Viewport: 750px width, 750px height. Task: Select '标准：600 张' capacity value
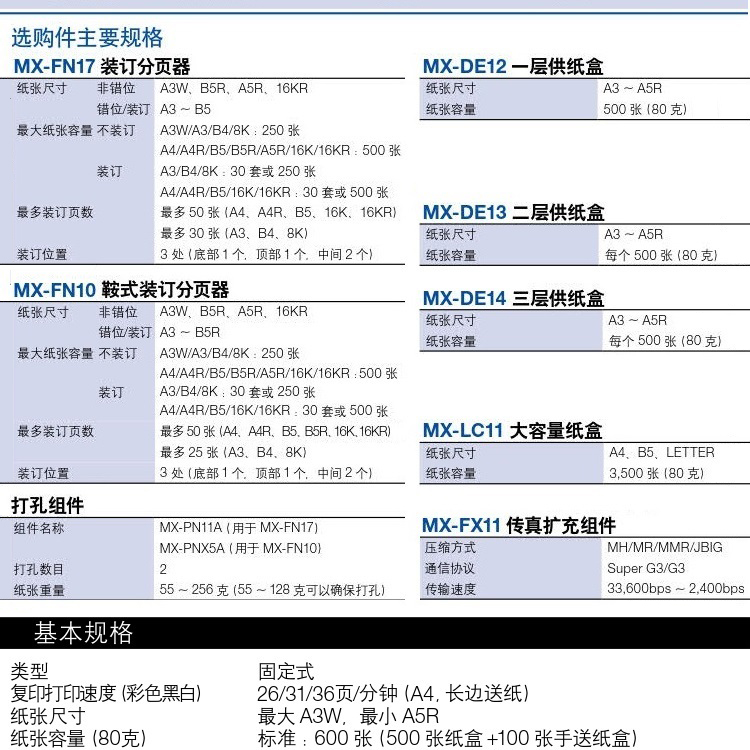pos(315,738)
